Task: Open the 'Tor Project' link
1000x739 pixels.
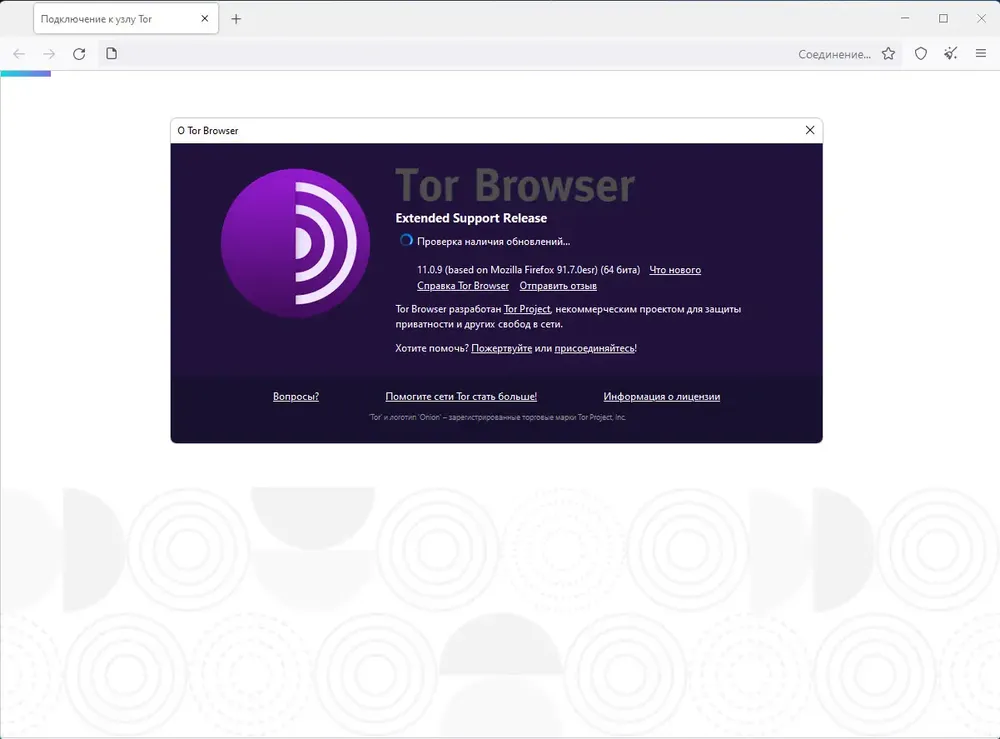Action: pyautogui.click(x=527, y=309)
